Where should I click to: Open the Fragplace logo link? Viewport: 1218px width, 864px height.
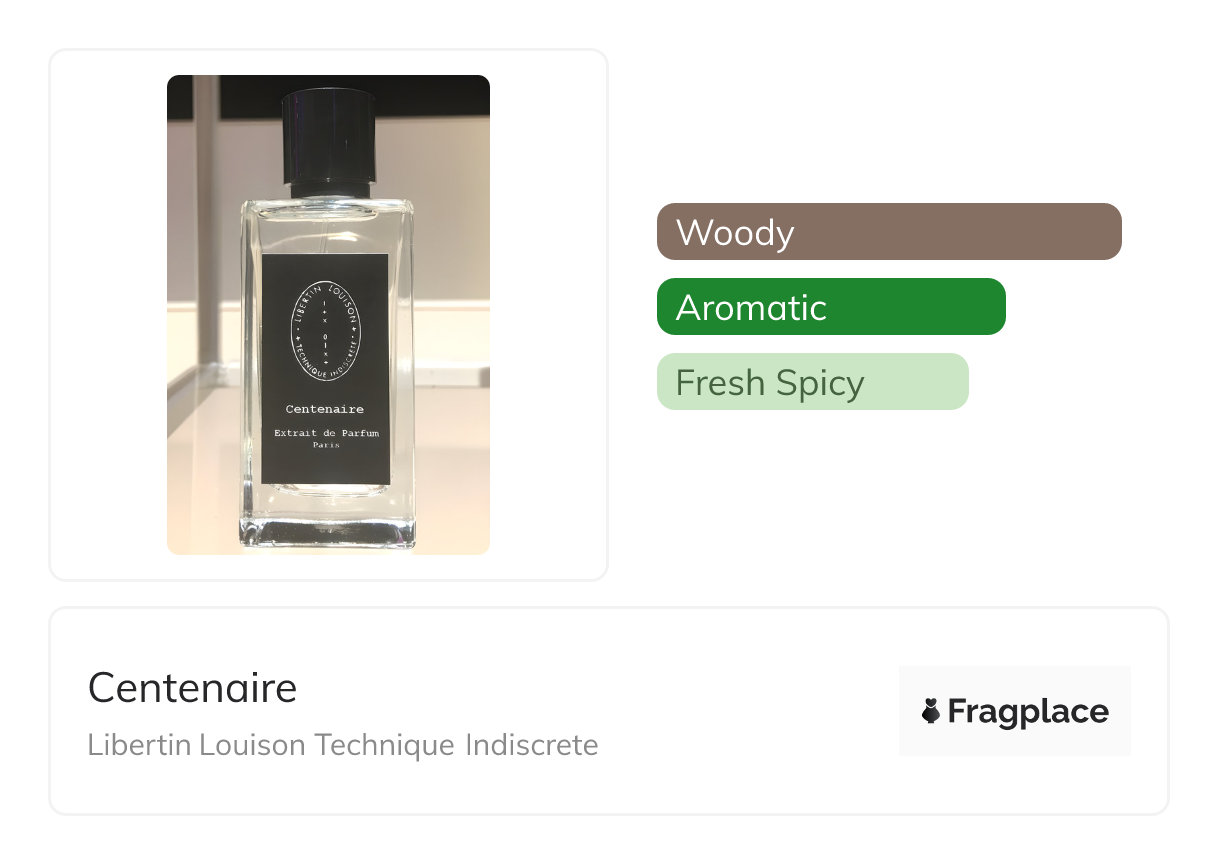coord(1014,711)
